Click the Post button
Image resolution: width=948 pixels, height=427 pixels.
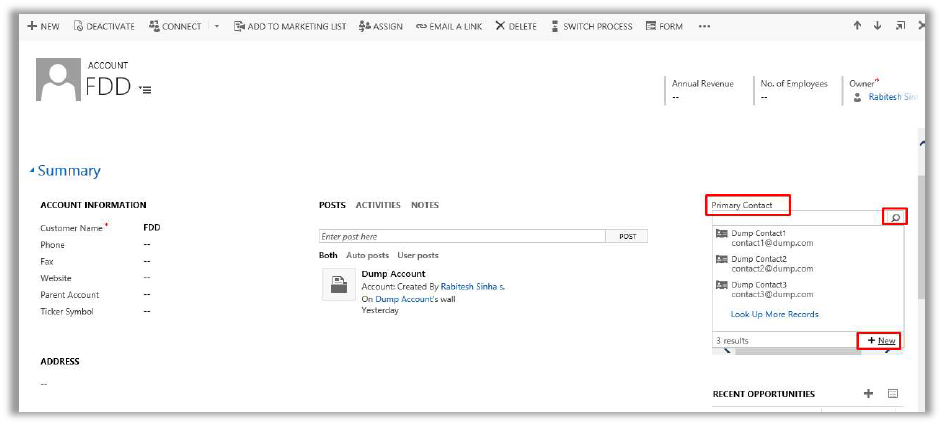click(627, 237)
